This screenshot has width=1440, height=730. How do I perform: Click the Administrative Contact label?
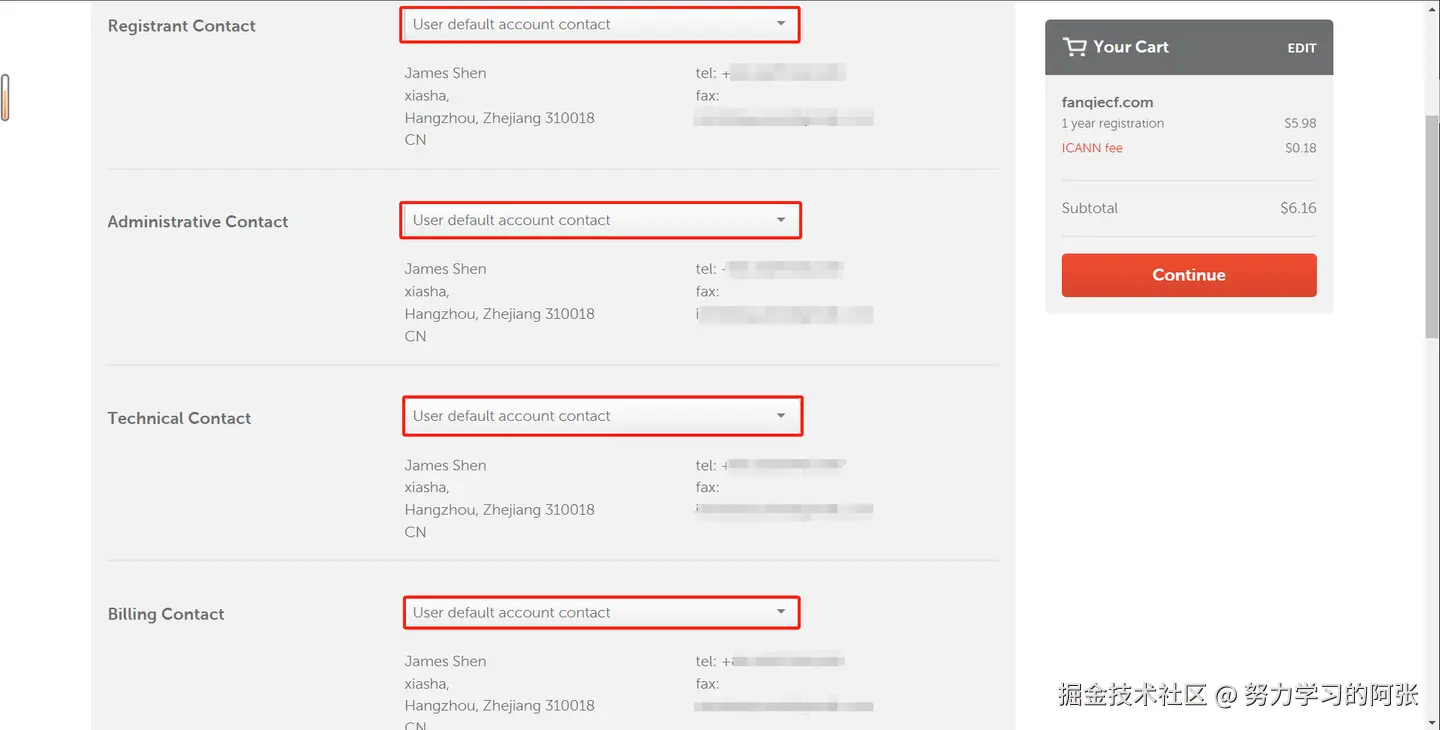[197, 222]
